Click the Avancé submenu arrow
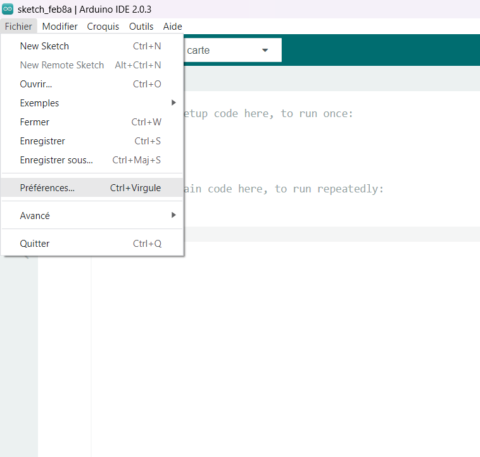The width and height of the screenshot is (480, 457). [173, 215]
